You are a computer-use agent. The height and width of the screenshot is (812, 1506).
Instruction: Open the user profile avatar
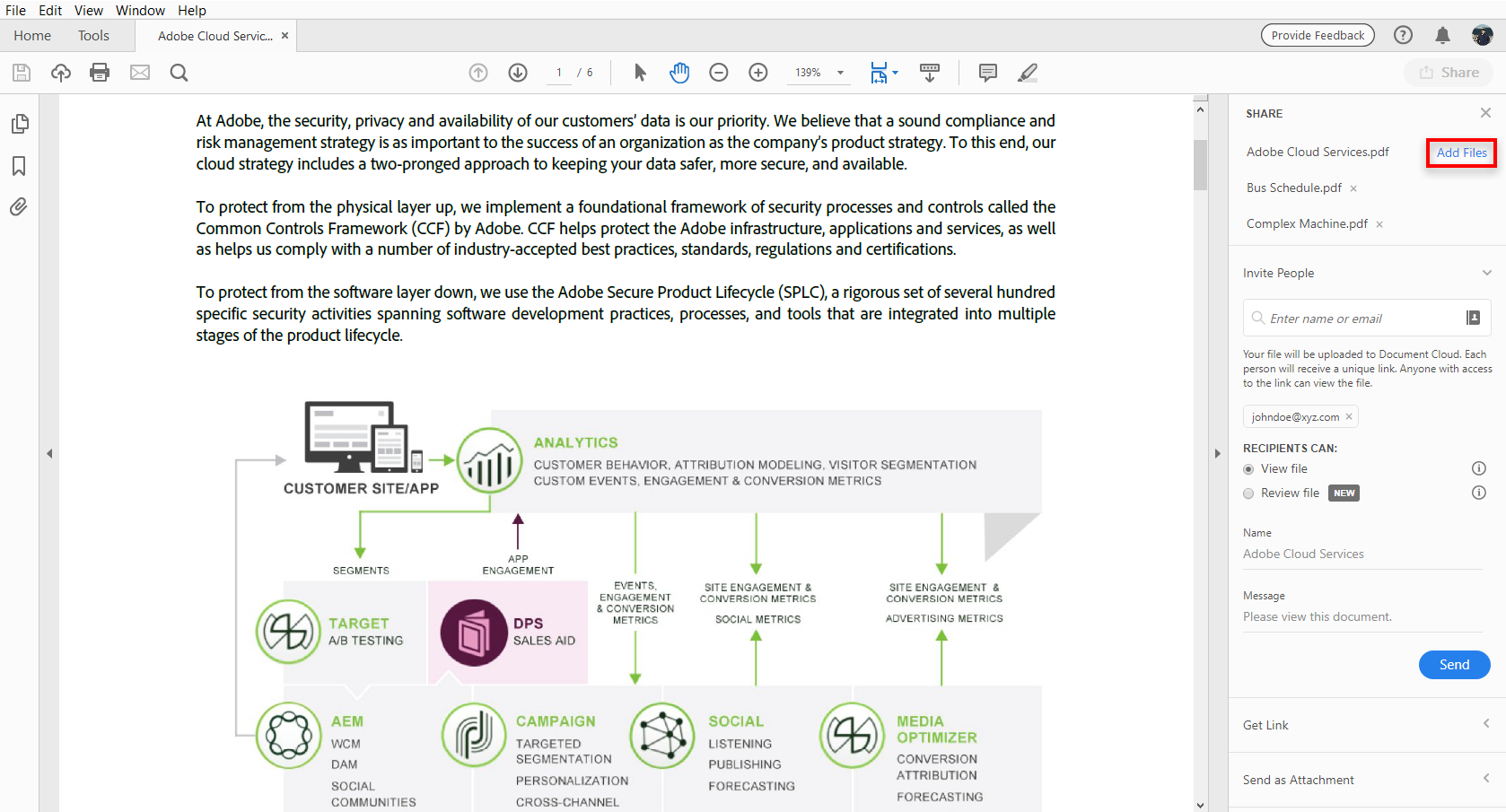click(x=1482, y=35)
